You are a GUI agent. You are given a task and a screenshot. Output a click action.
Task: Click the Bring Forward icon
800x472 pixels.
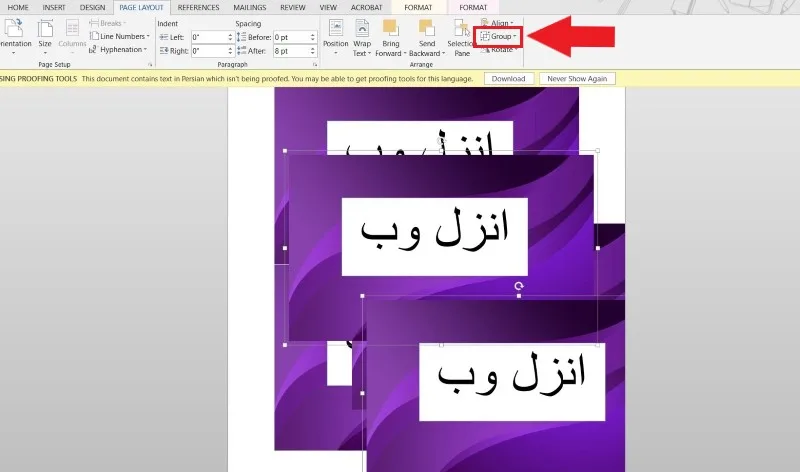click(x=391, y=28)
